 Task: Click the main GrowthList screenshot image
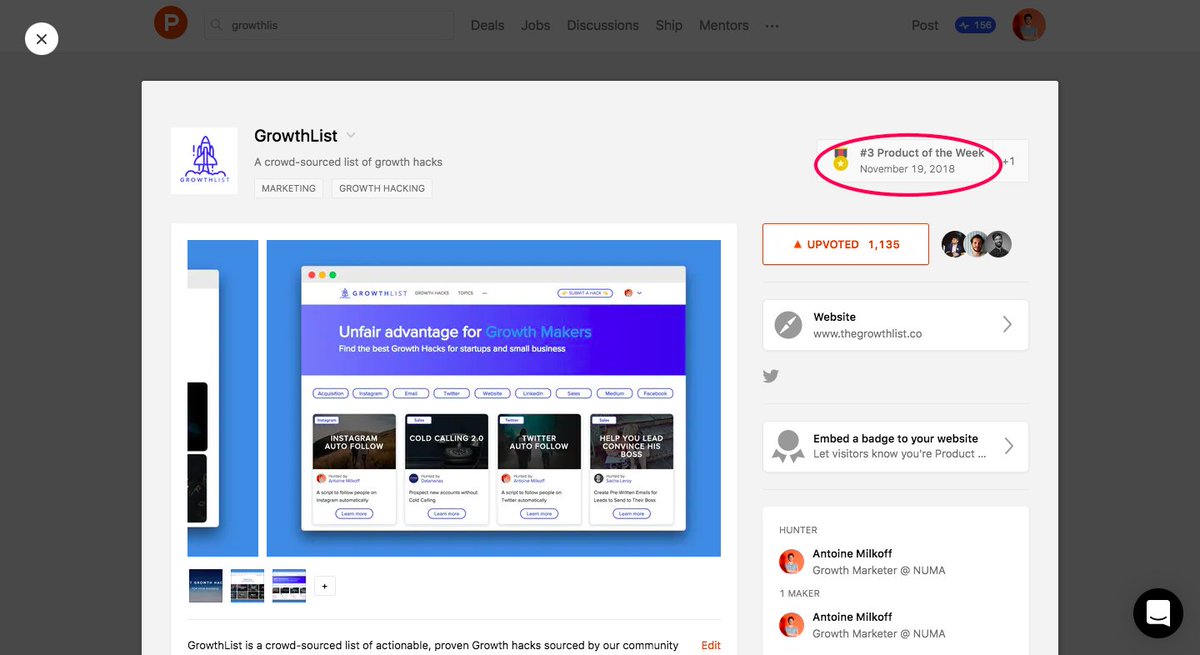click(494, 398)
